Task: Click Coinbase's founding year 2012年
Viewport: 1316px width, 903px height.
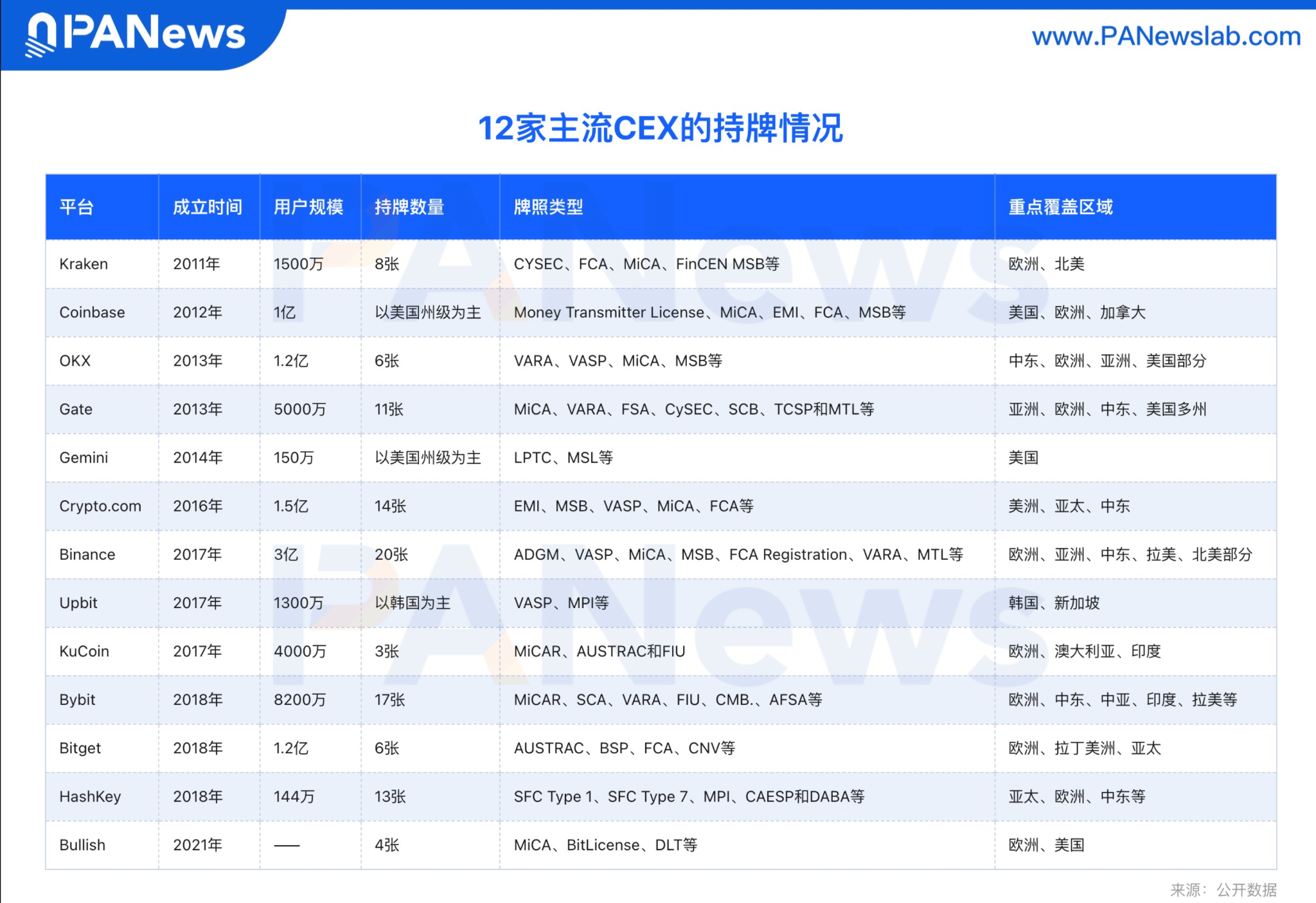Action: point(197,312)
